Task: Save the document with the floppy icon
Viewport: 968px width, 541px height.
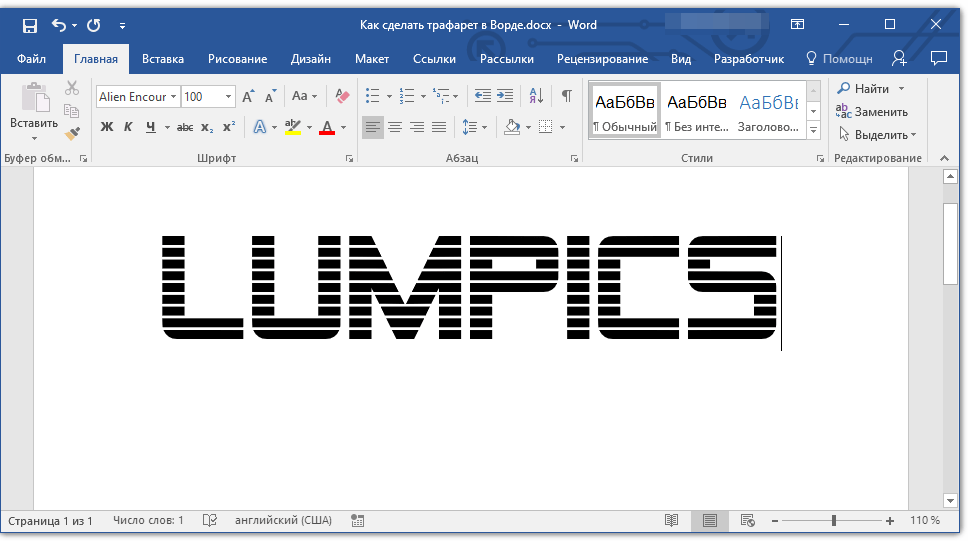Action: click(x=30, y=25)
